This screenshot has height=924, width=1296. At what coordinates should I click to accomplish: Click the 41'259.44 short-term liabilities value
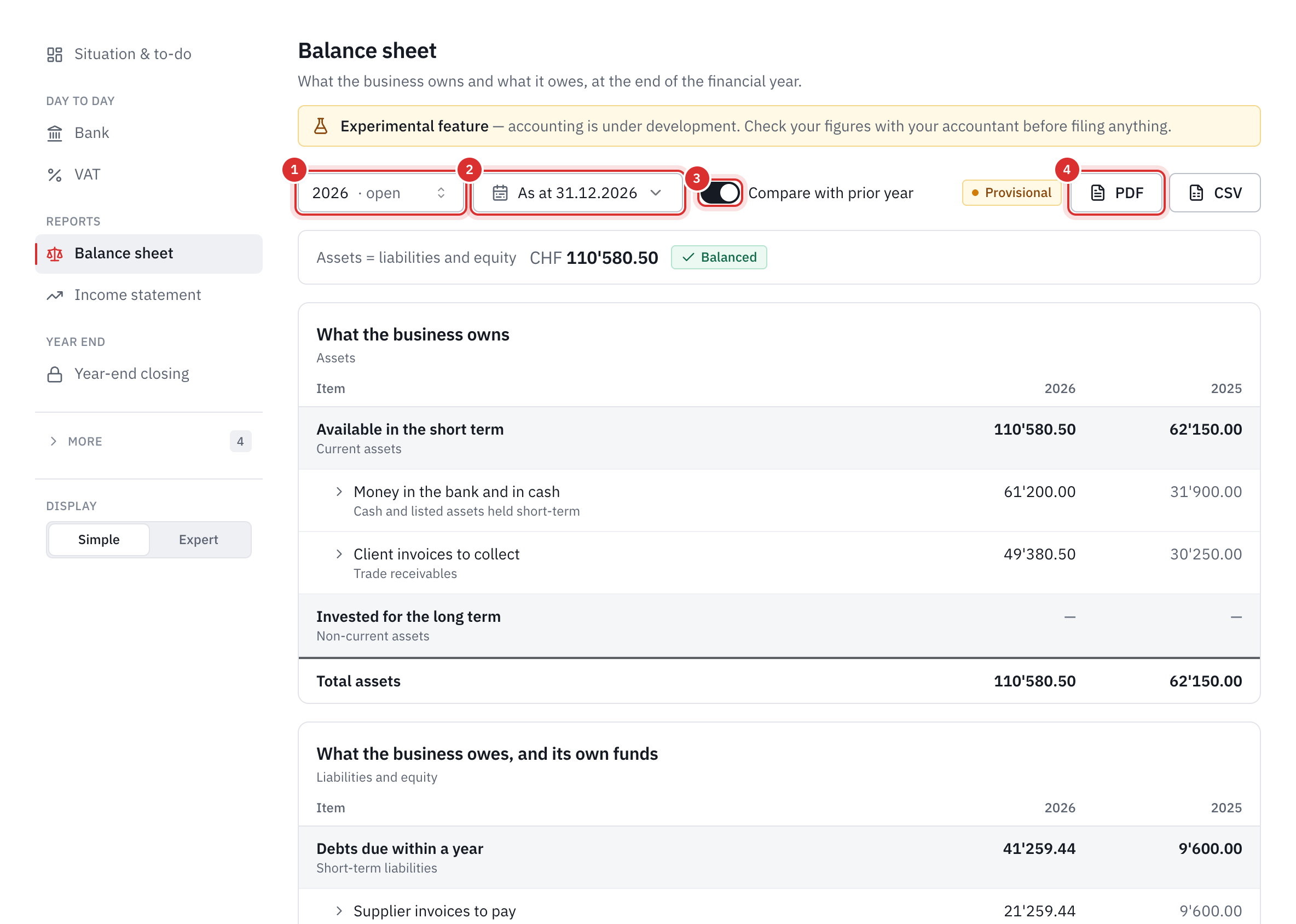1039,848
